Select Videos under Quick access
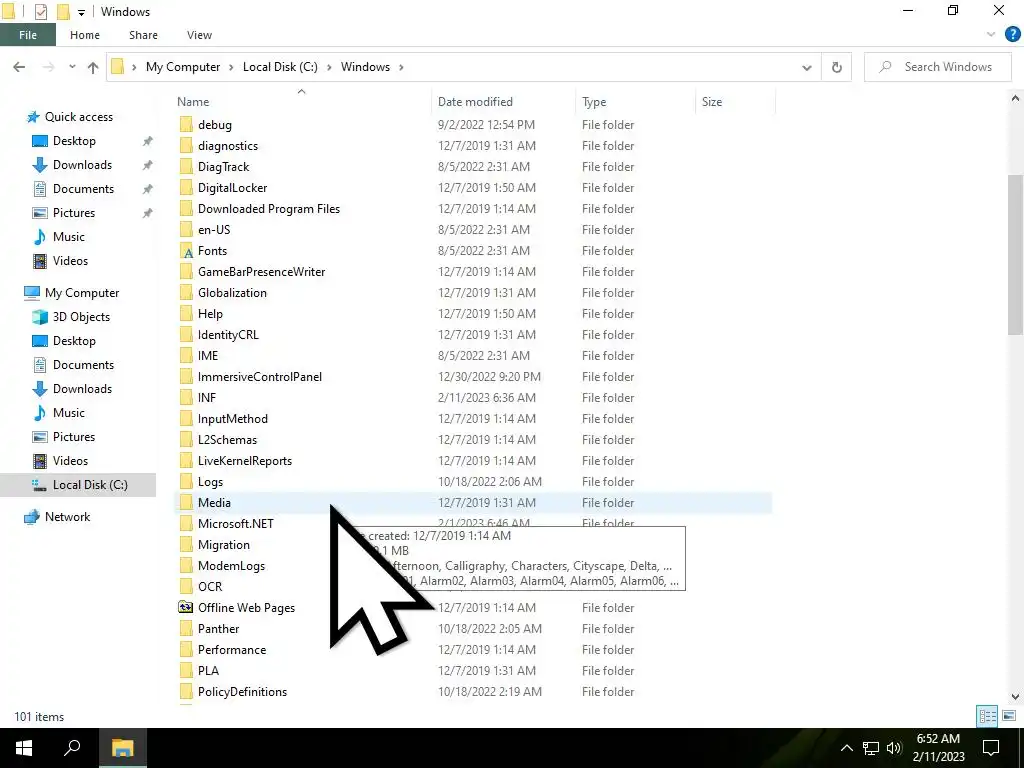 [x=71, y=261]
